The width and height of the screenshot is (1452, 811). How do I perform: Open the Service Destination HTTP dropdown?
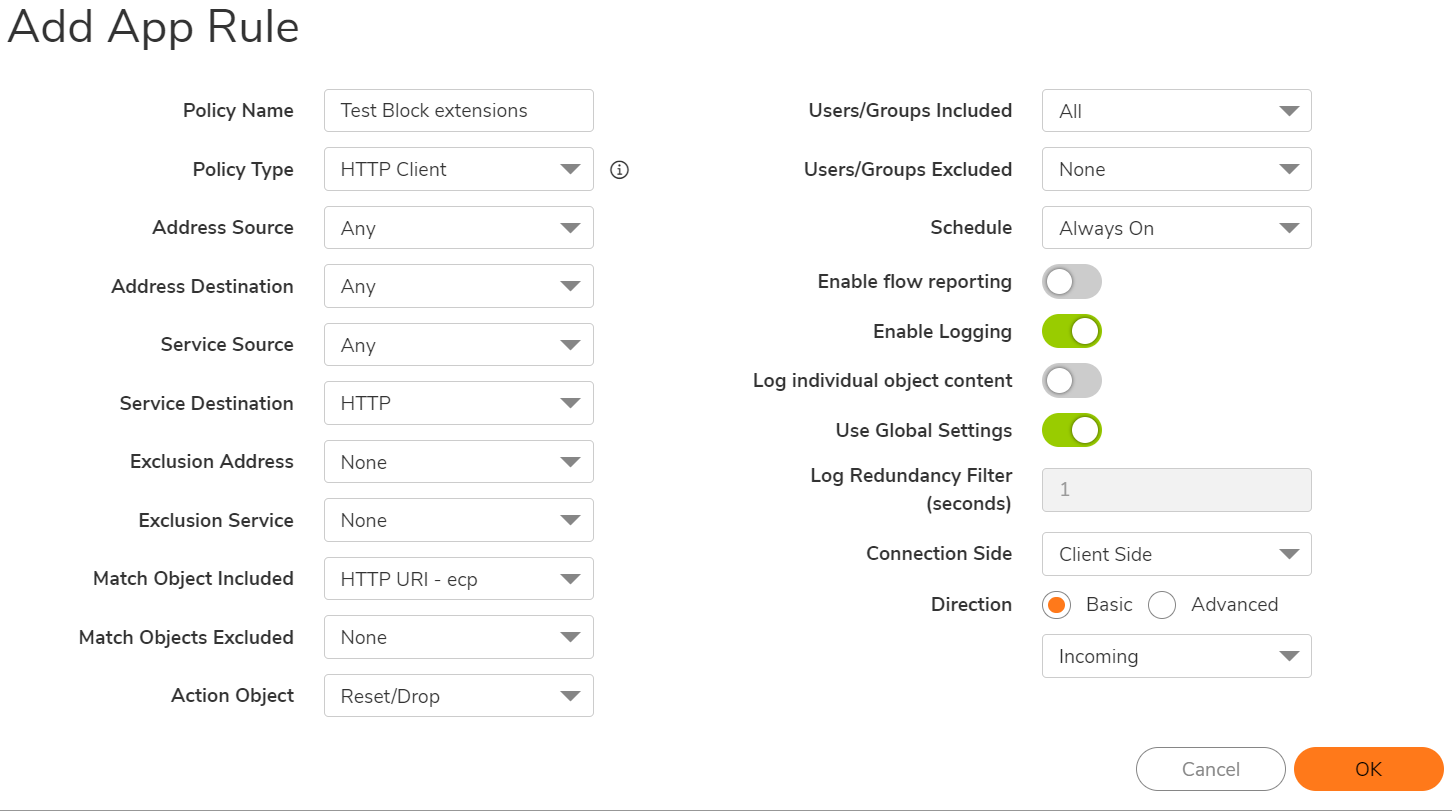(x=459, y=404)
